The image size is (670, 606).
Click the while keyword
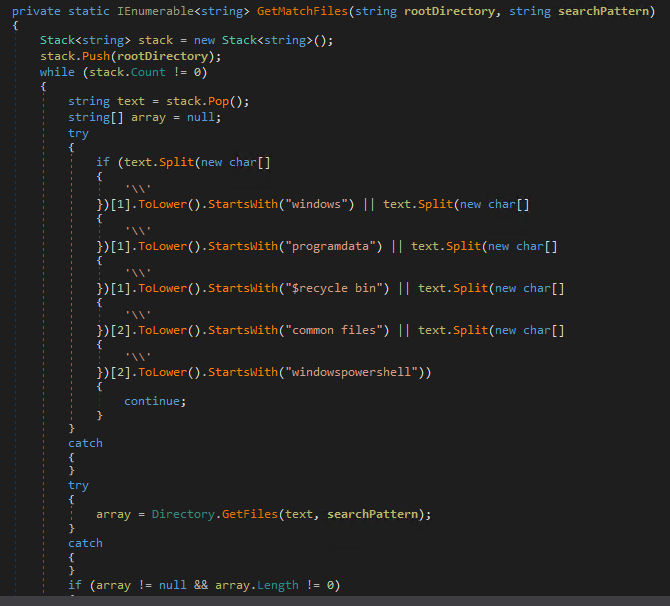tap(56, 72)
